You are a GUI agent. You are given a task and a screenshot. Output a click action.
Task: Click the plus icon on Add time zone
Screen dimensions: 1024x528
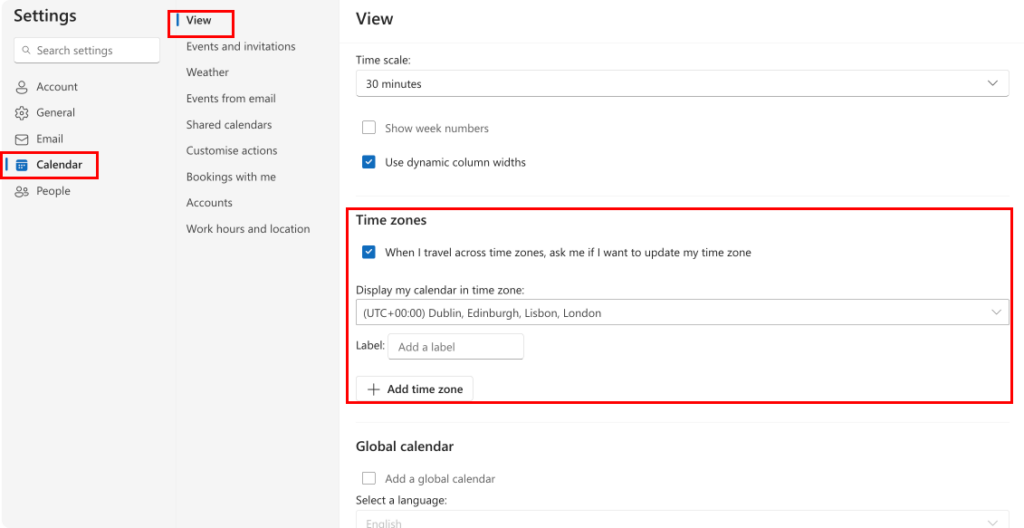point(374,389)
